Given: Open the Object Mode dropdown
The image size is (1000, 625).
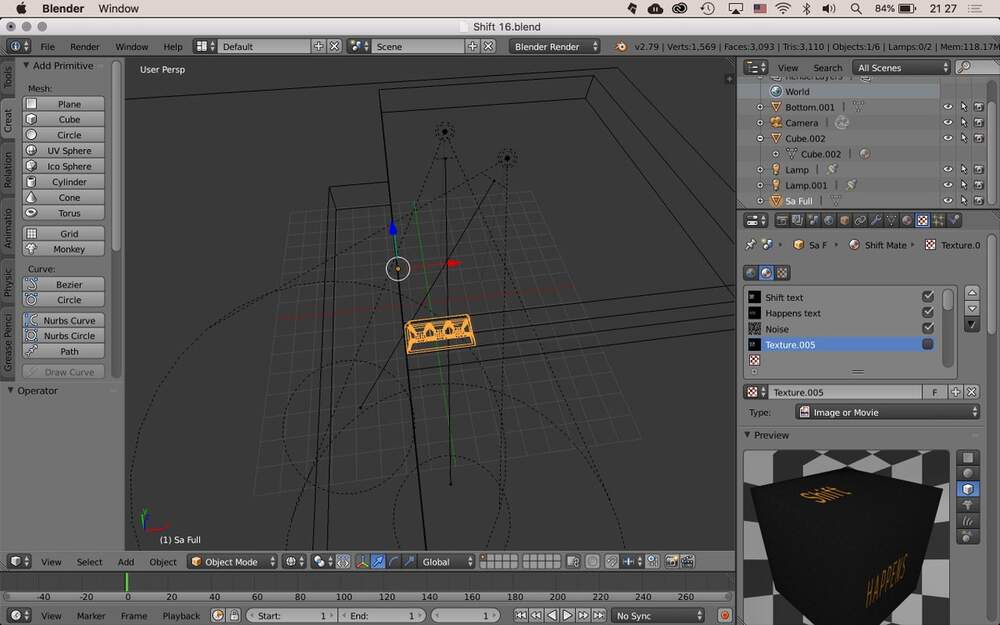Looking at the screenshot, I should tap(233, 562).
